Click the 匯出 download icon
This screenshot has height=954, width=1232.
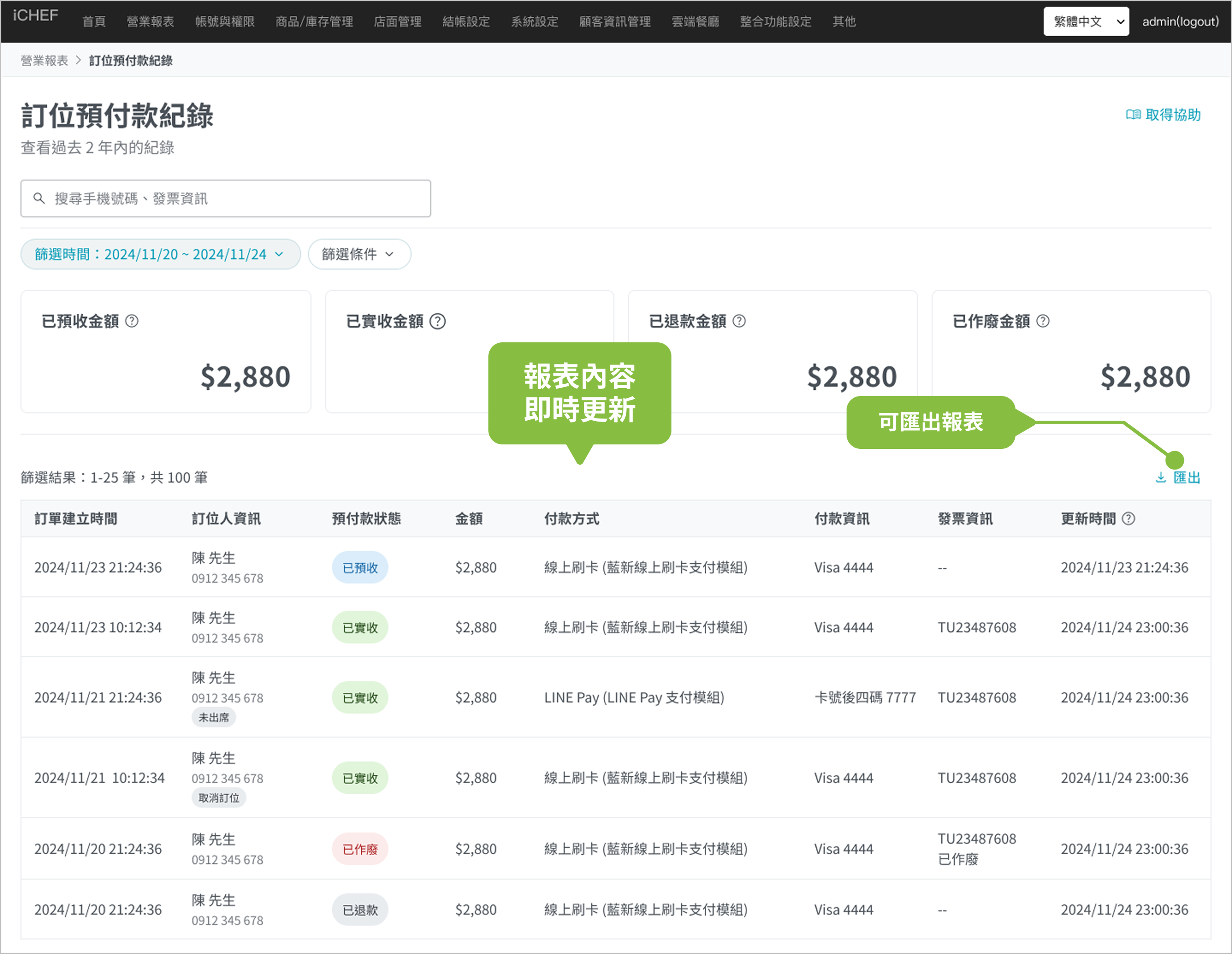point(1161,478)
